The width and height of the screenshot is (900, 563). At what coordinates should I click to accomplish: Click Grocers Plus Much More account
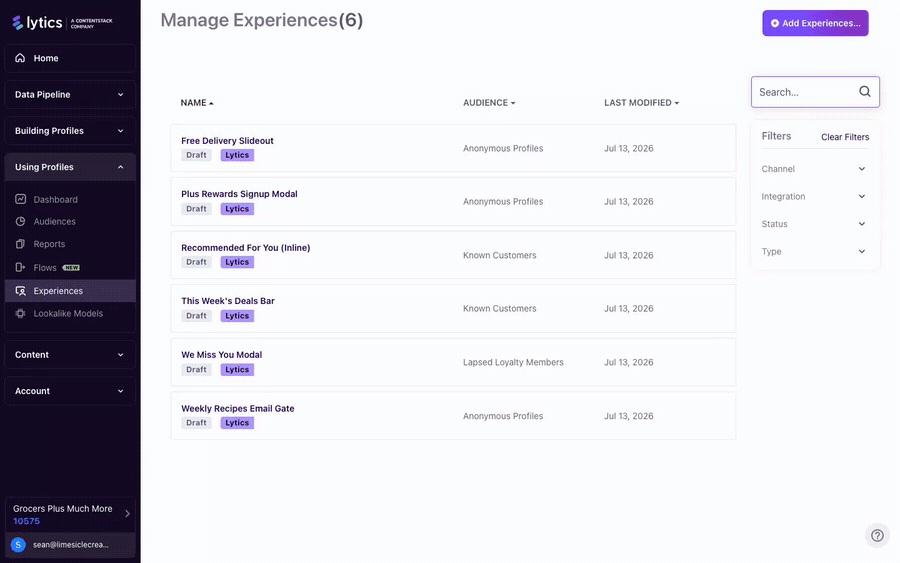63,508
